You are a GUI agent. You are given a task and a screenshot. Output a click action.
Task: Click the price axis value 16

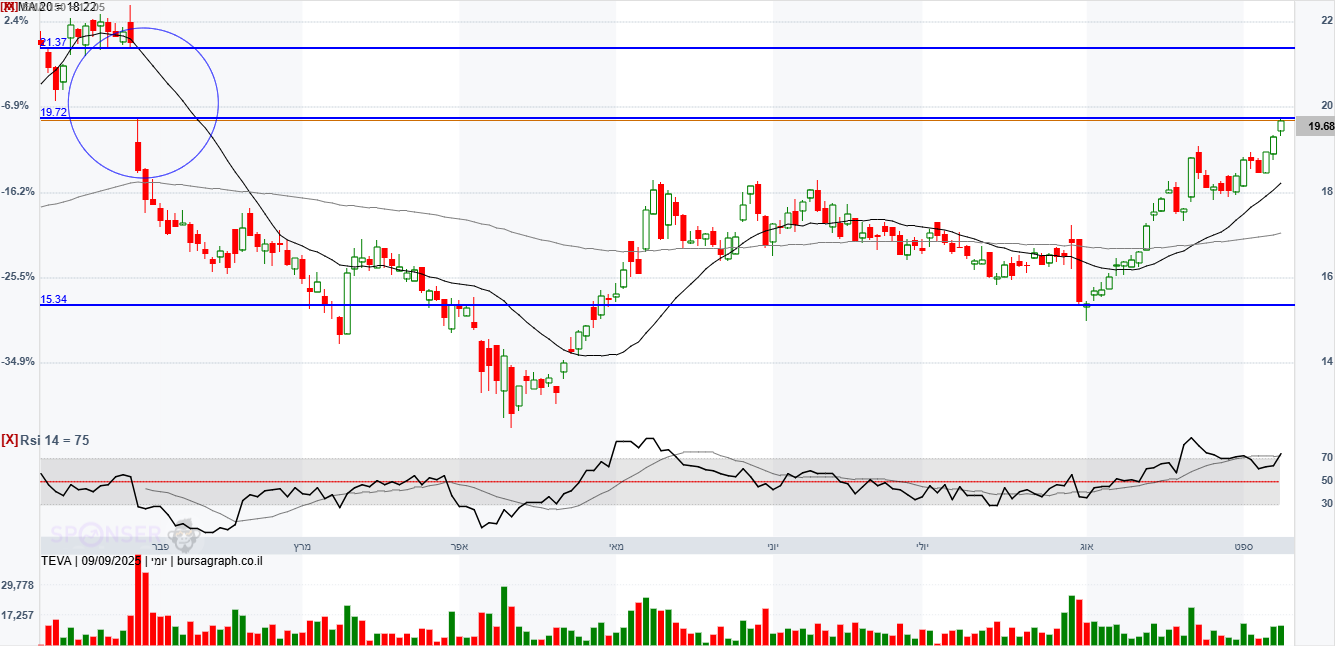click(1326, 277)
